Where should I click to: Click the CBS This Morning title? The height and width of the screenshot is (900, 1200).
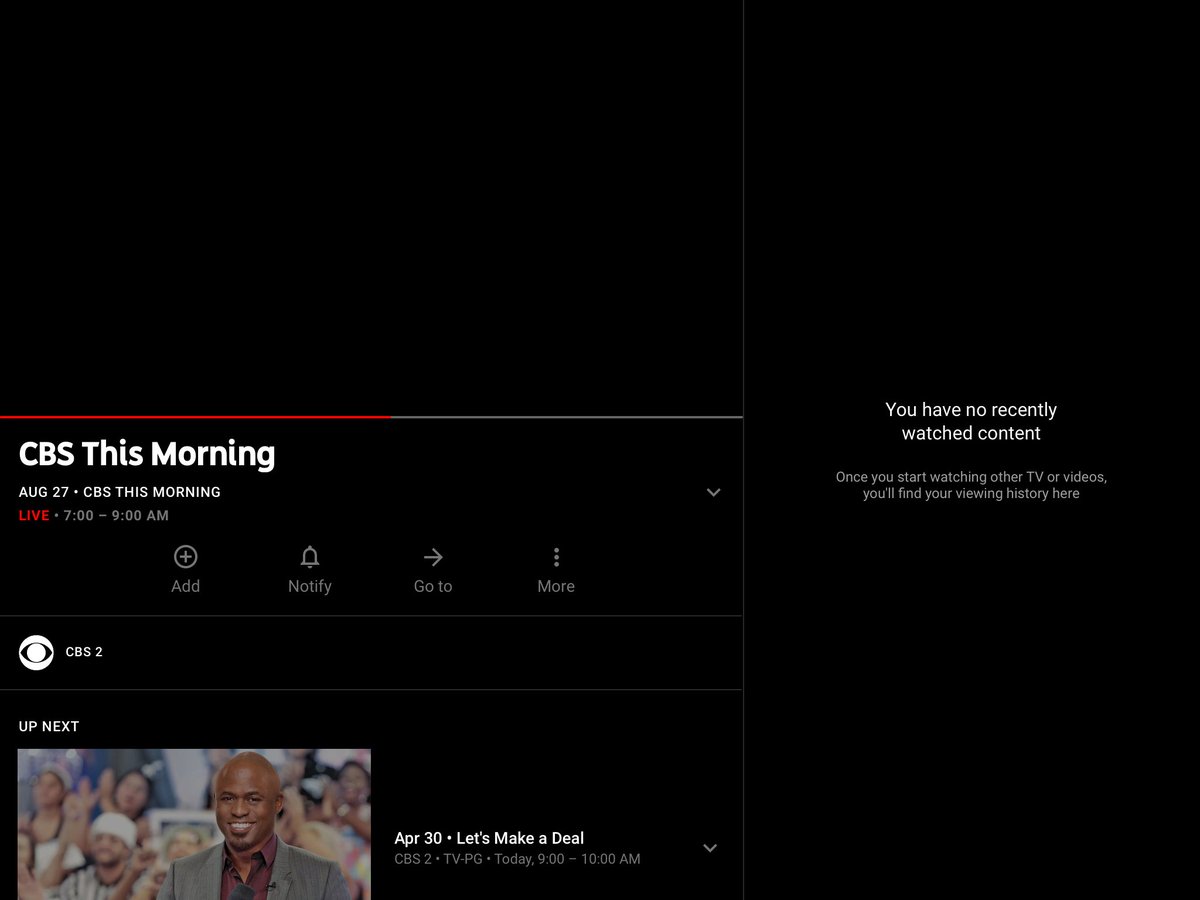click(x=147, y=455)
